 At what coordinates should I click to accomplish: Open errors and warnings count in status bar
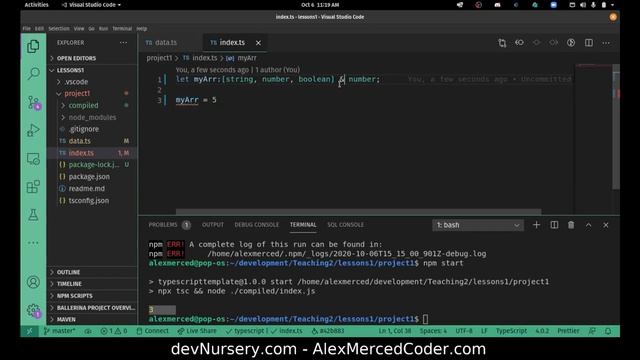coord(114,331)
